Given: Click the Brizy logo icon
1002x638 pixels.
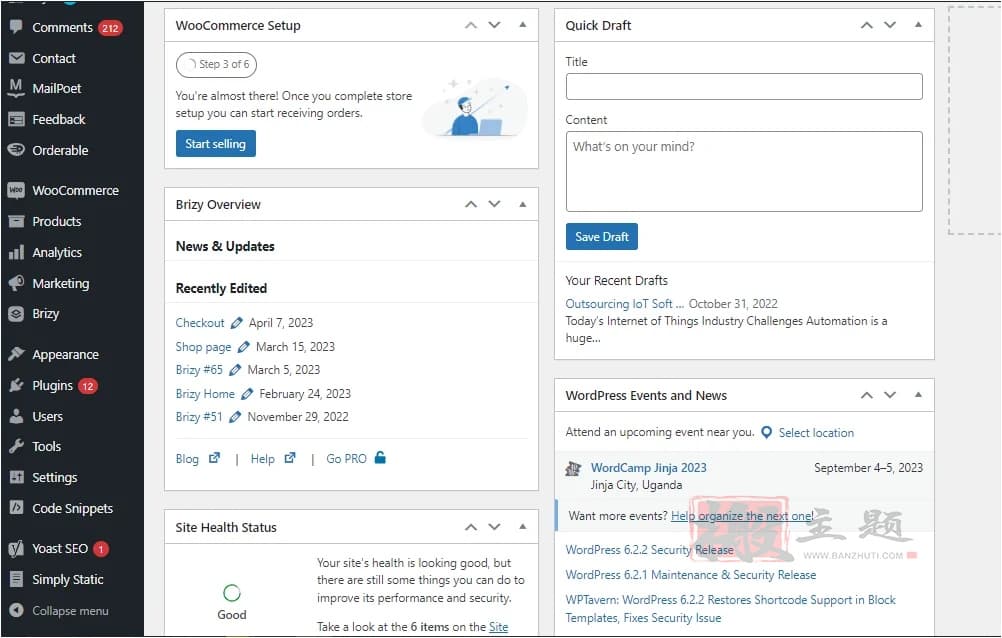Looking at the screenshot, I should pos(16,314).
